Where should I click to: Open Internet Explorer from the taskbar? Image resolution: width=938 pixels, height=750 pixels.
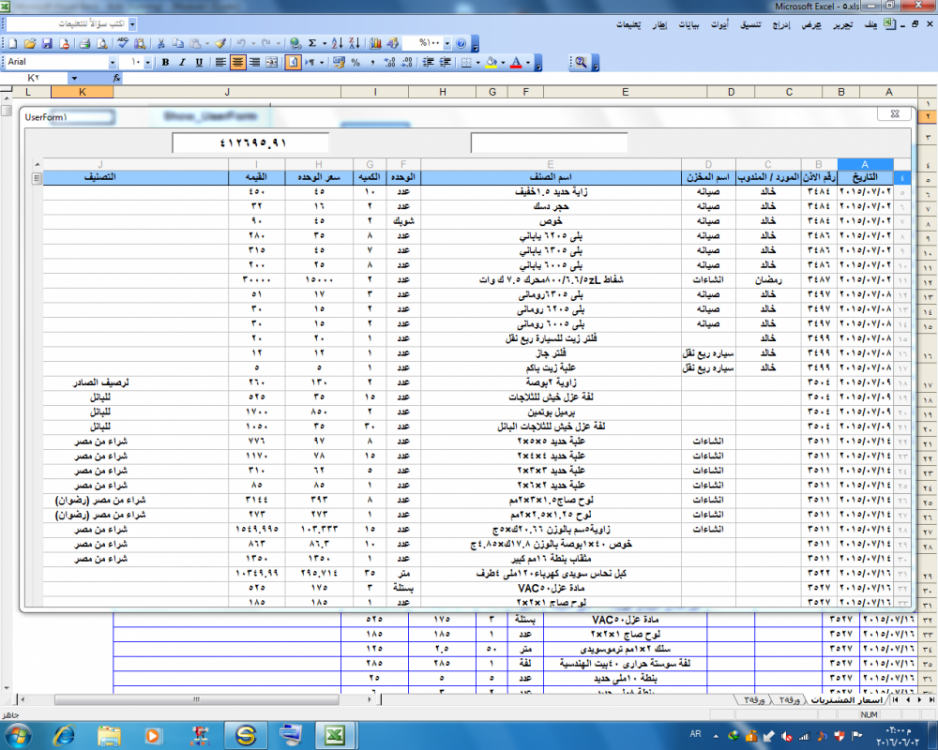[64, 735]
